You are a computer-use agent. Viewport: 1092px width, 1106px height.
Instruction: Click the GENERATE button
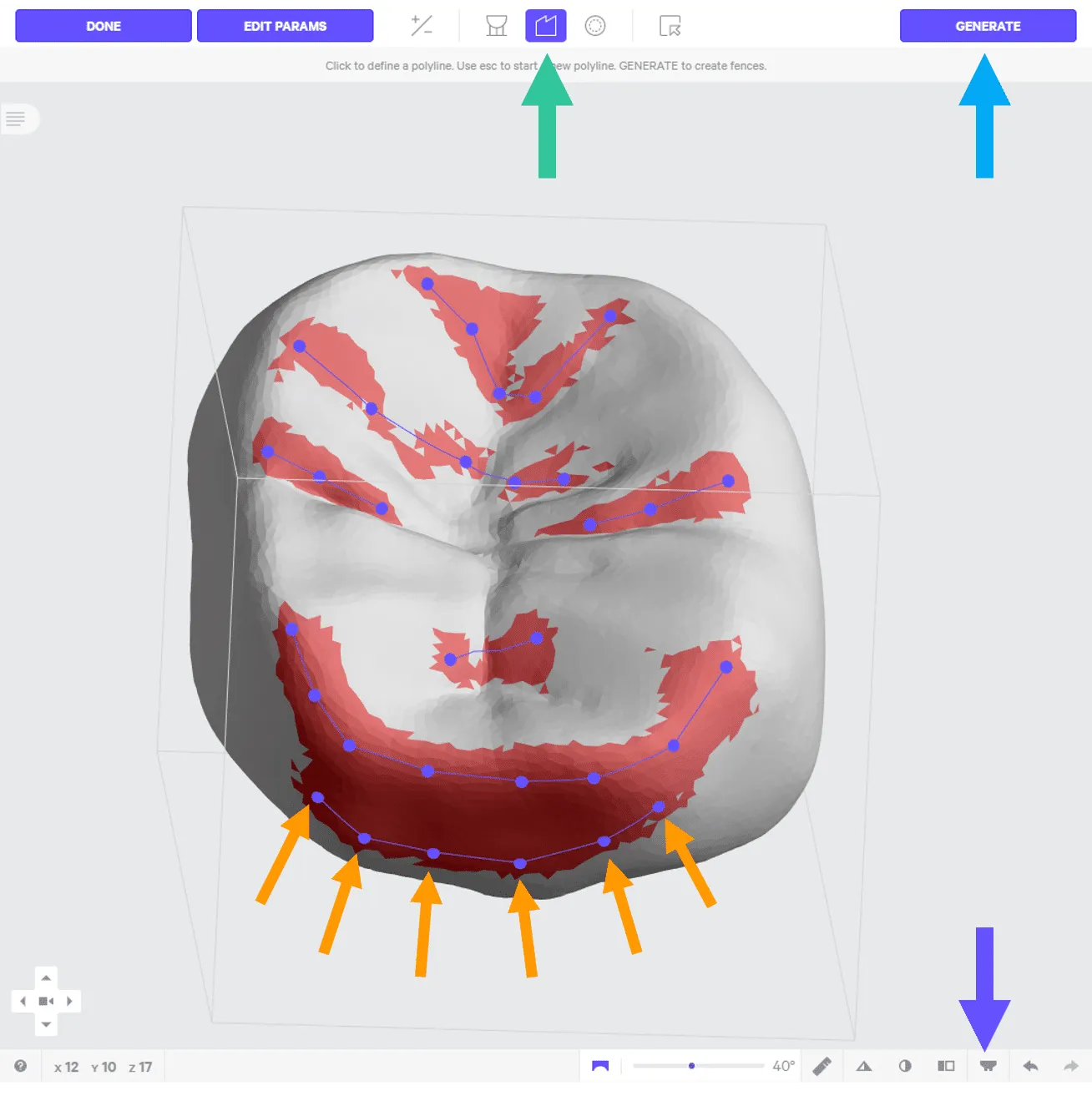pyautogui.click(x=988, y=26)
